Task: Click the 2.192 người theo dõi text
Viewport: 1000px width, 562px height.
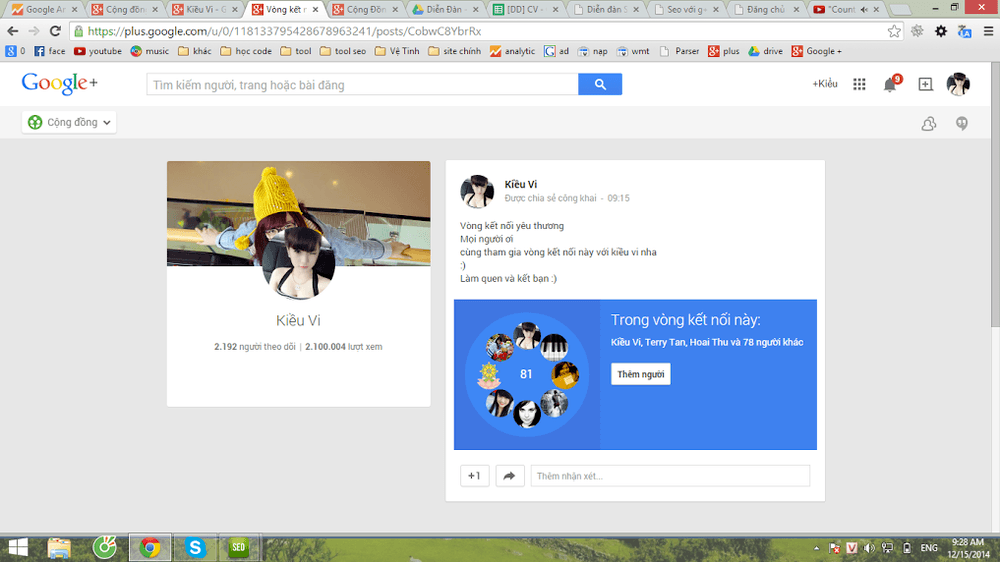Action: (254, 347)
